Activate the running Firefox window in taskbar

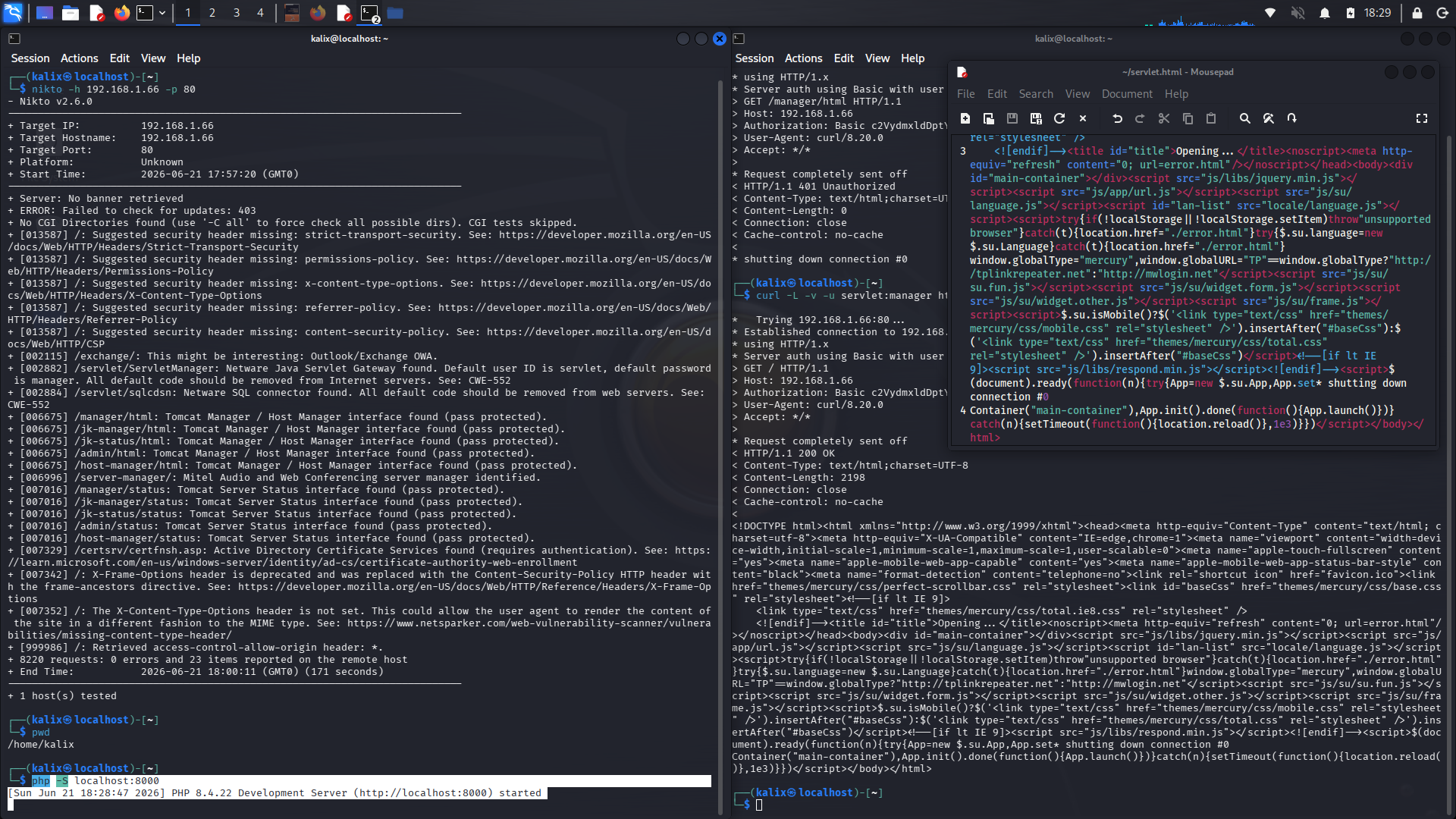click(318, 13)
